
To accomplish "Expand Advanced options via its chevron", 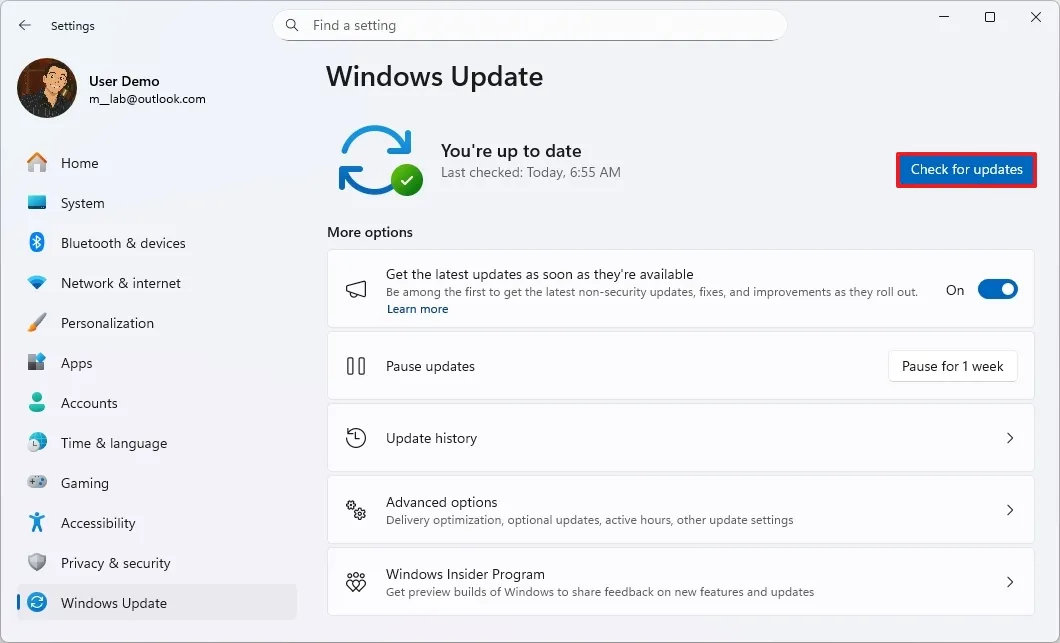I will (1011, 509).
